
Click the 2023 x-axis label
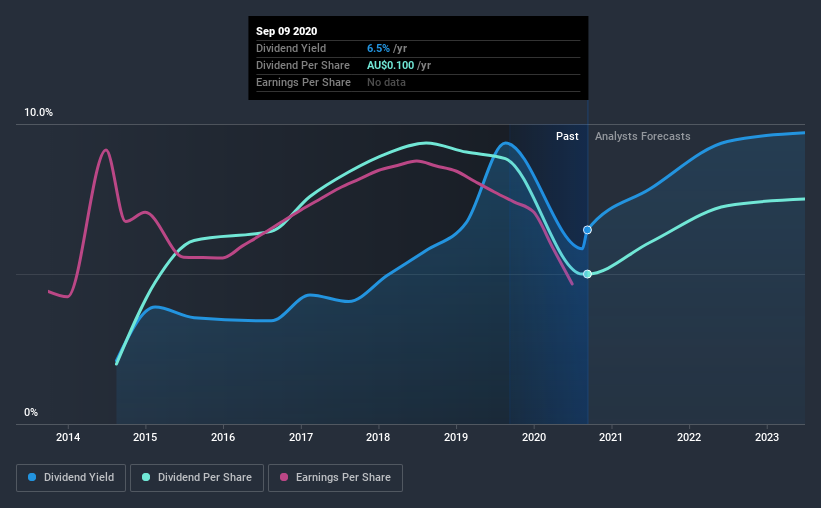coord(767,437)
